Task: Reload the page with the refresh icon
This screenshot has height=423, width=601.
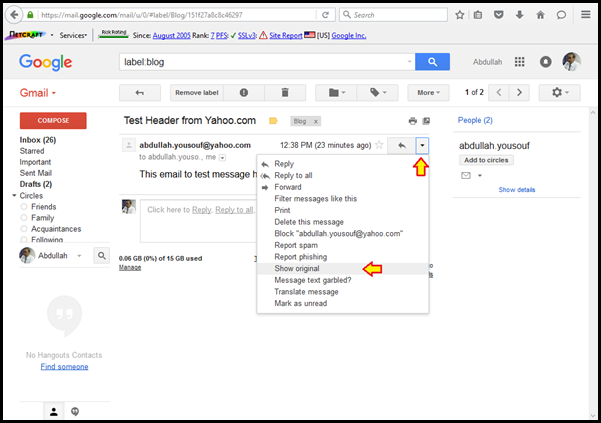Action: [x=325, y=15]
